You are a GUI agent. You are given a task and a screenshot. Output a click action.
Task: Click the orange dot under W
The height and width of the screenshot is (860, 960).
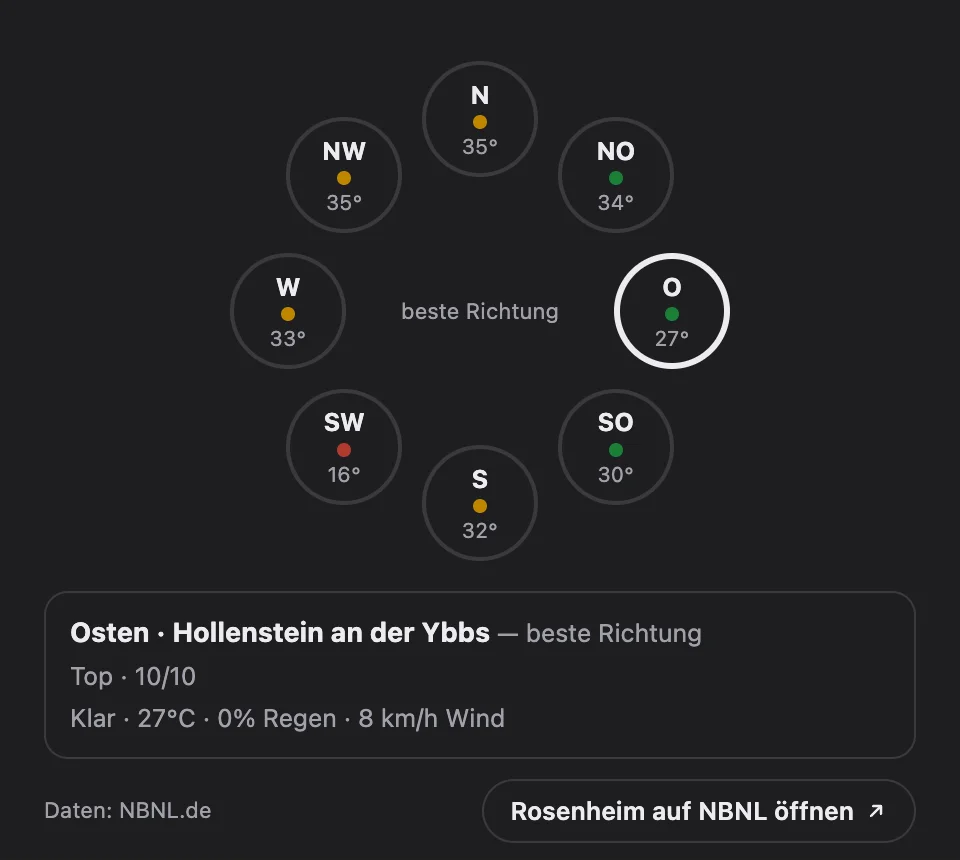(288, 314)
